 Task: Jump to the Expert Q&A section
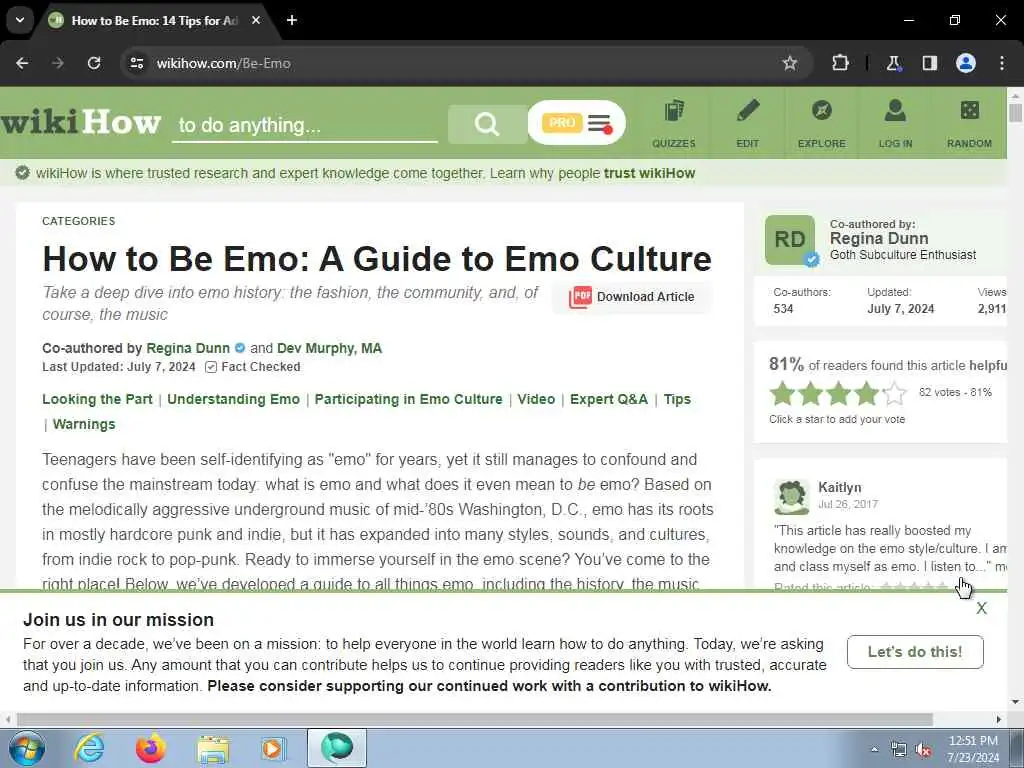[609, 399]
